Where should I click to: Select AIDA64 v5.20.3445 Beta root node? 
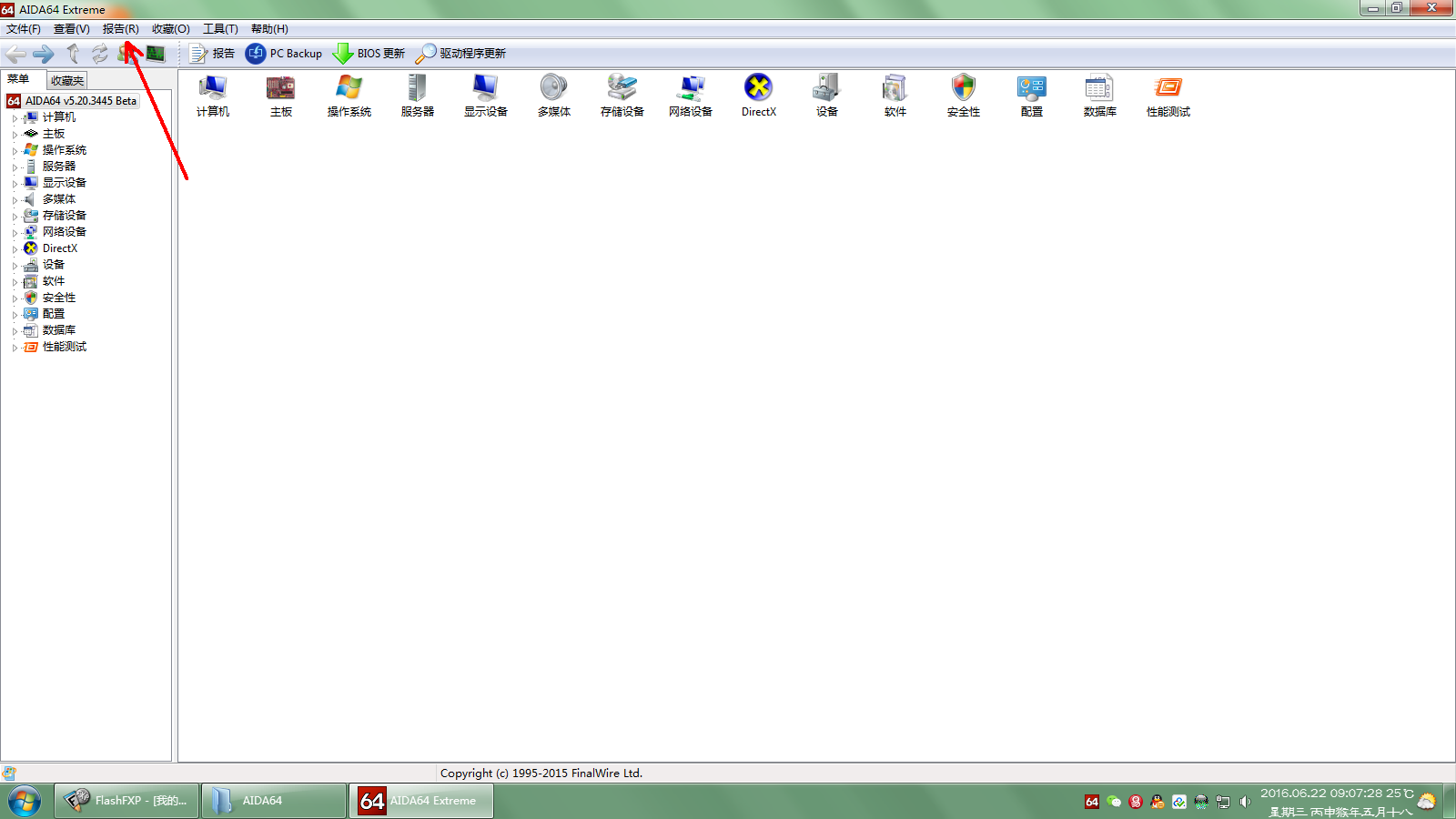point(80,101)
